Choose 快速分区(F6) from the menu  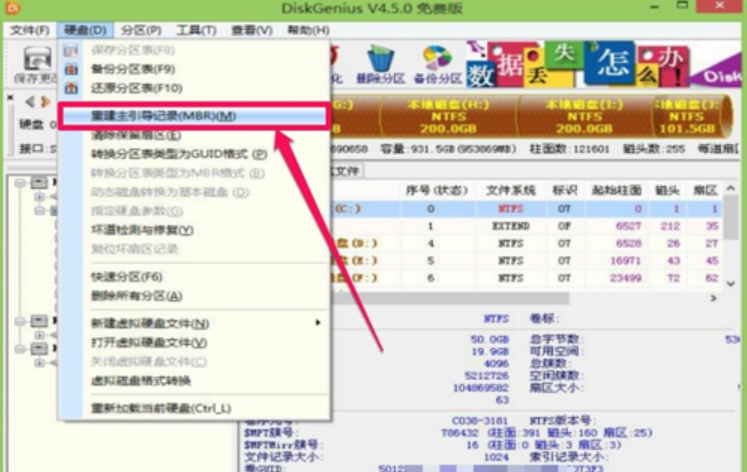[x=127, y=276]
